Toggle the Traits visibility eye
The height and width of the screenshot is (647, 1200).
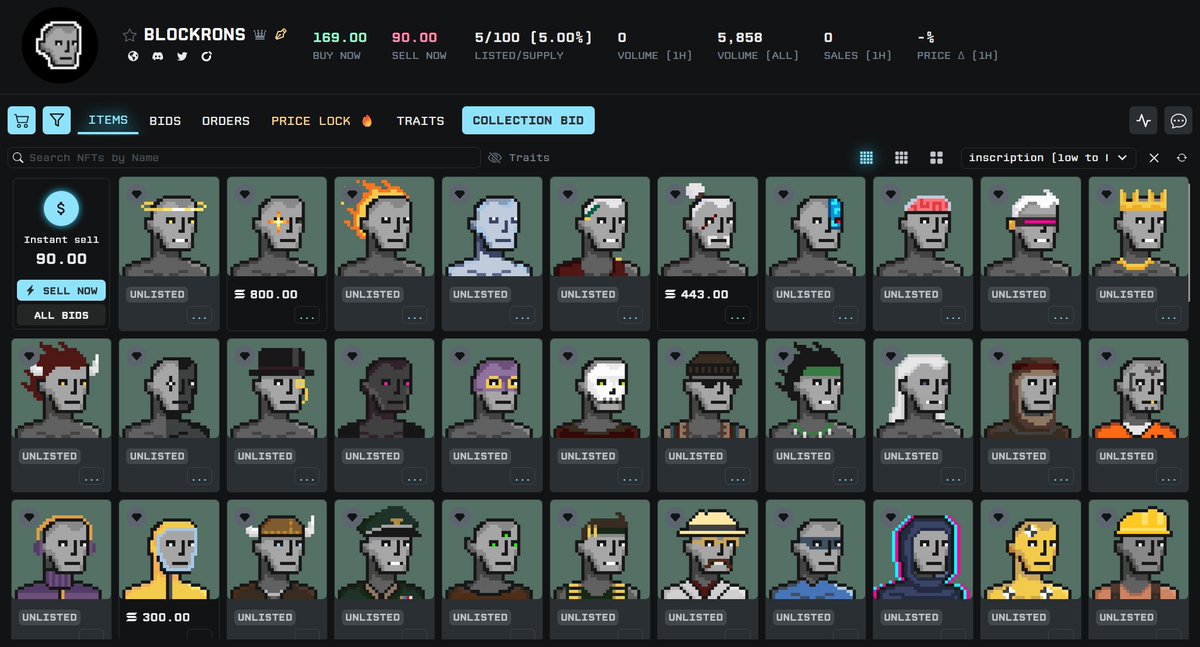(494, 158)
